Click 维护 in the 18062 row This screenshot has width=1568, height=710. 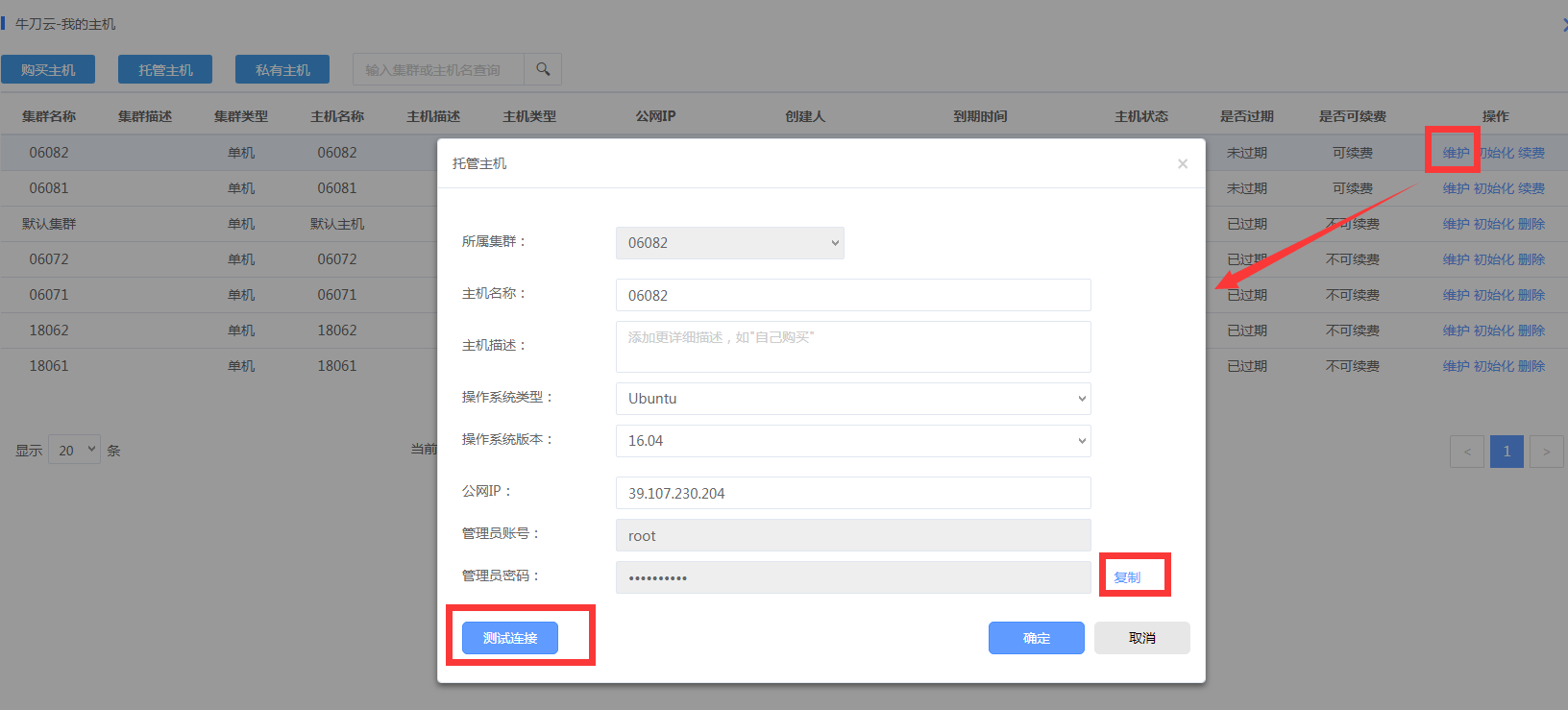pos(1456,331)
